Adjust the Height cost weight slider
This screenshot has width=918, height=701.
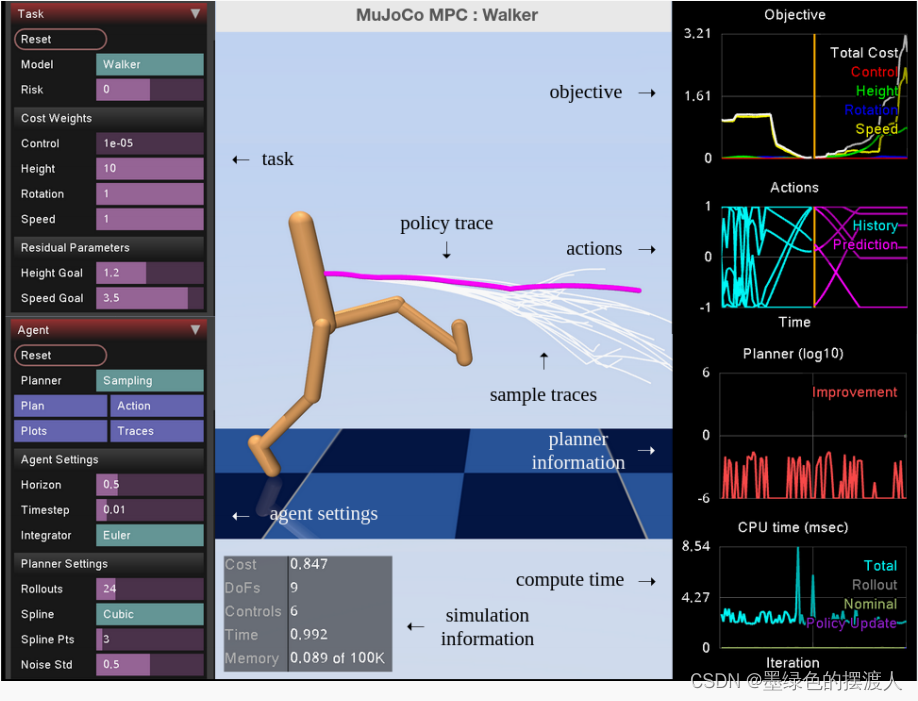click(x=150, y=169)
